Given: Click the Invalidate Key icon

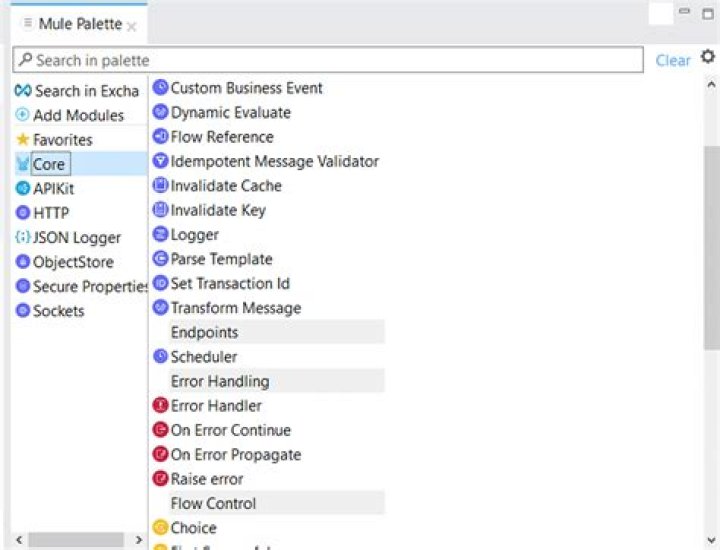Looking at the screenshot, I should pyautogui.click(x=160, y=209).
